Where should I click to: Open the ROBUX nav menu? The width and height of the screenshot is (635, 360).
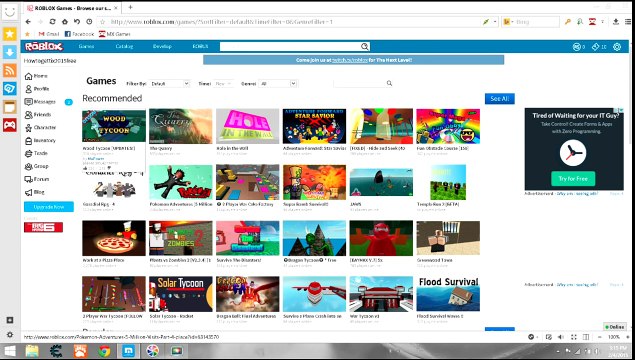[200, 47]
